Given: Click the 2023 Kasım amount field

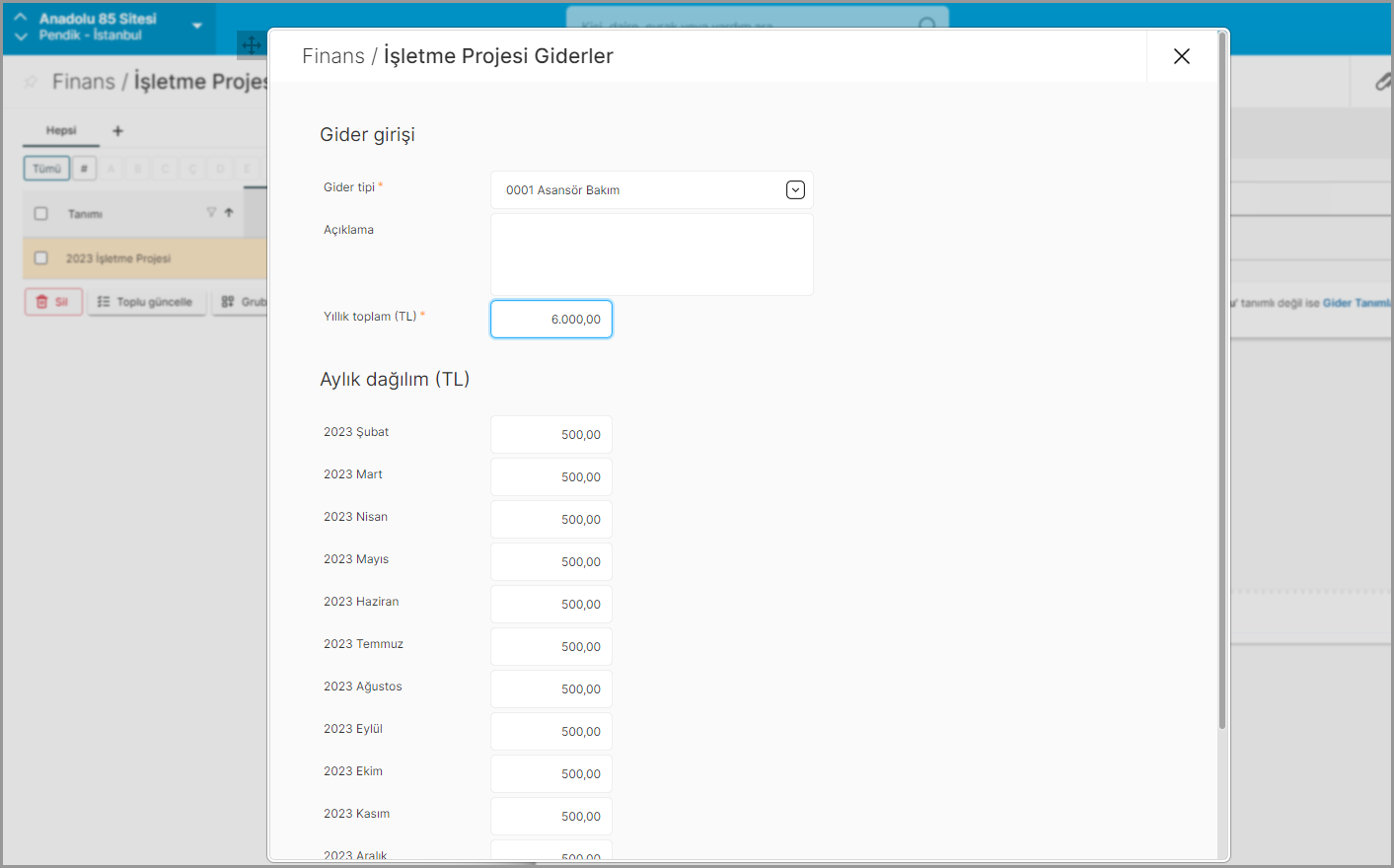Looking at the screenshot, I should [551, 816].
